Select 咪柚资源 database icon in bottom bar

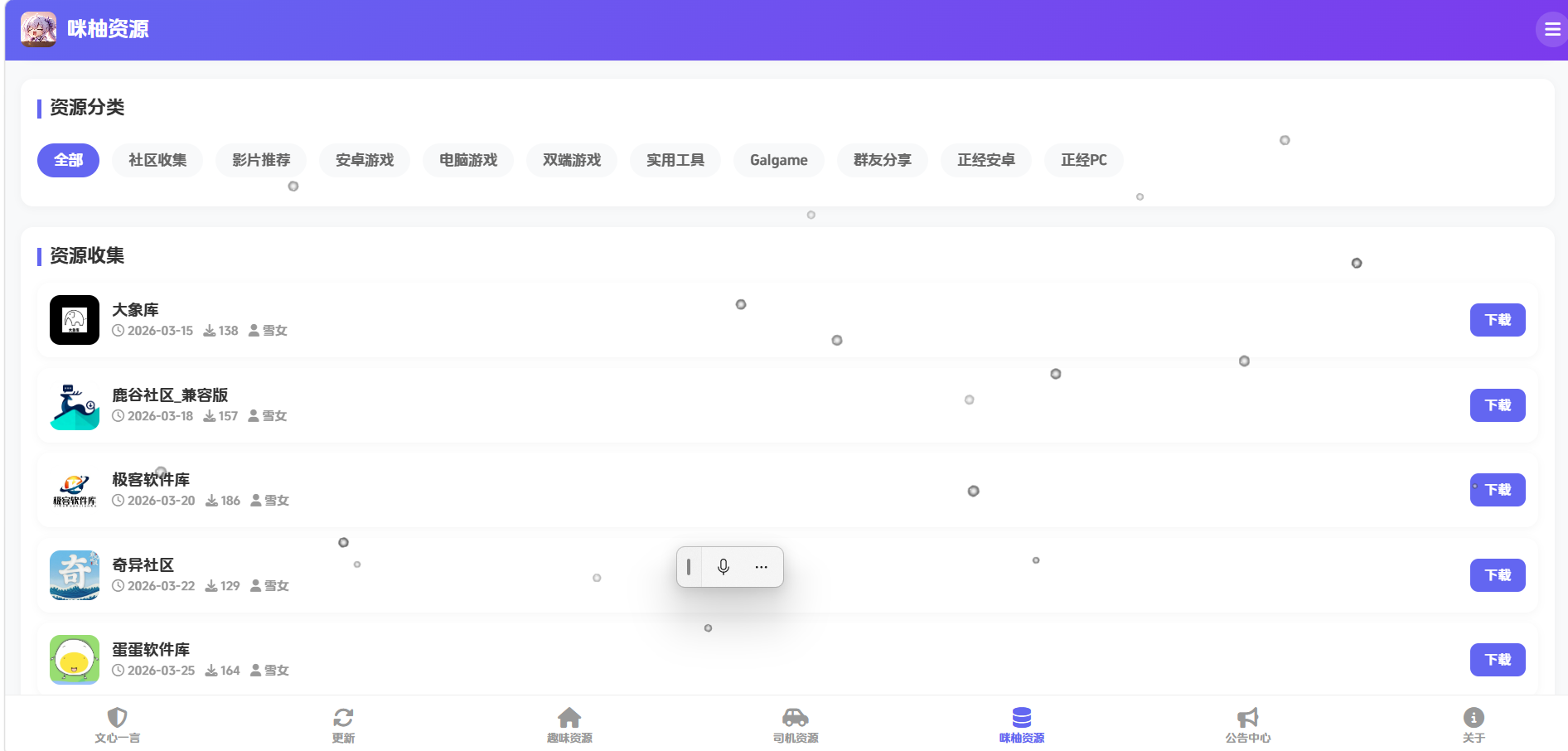(x=1022, y=717)
